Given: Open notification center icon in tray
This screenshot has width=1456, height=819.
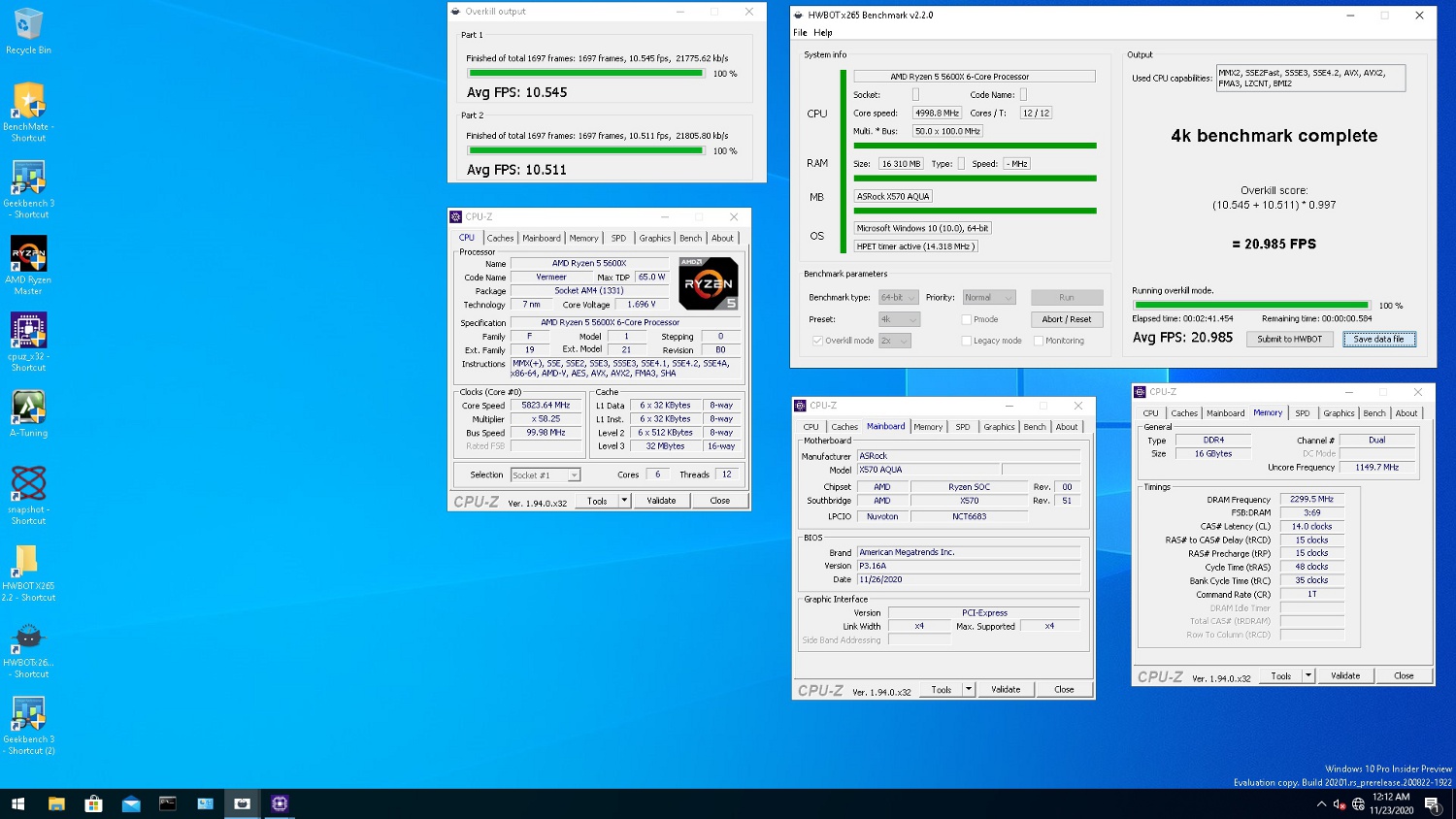Looking at the screenshot, I should pos(1432,803).
